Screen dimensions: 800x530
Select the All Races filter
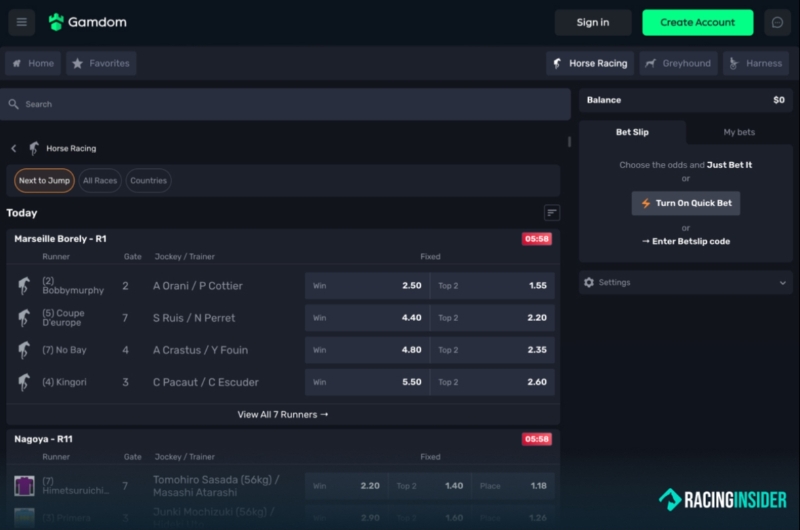(100, 181)
